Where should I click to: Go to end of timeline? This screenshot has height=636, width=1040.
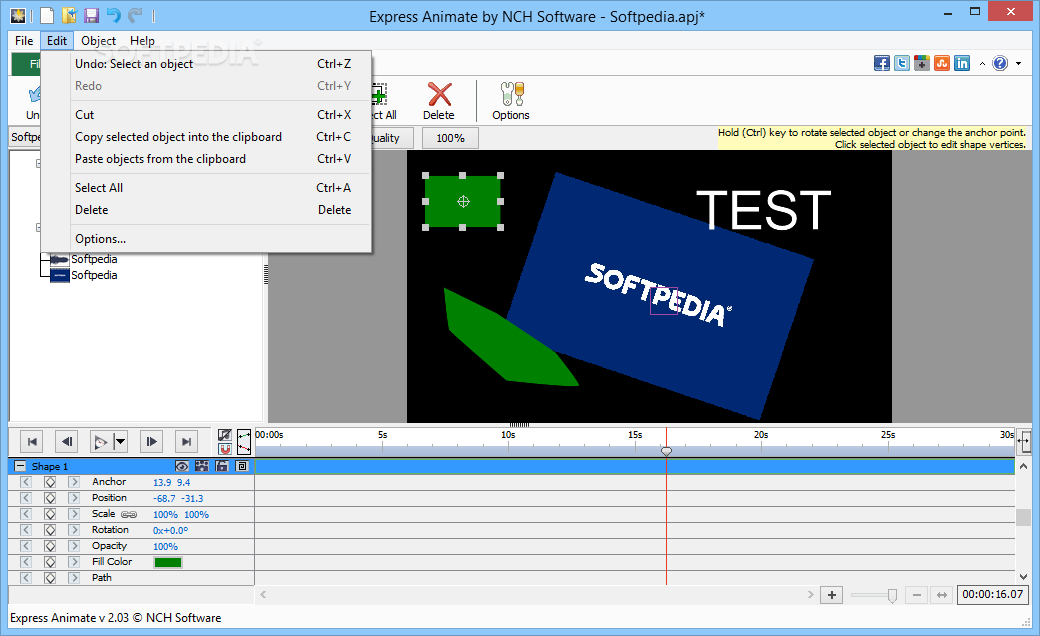pyautogui.click(x=186, y=442)
